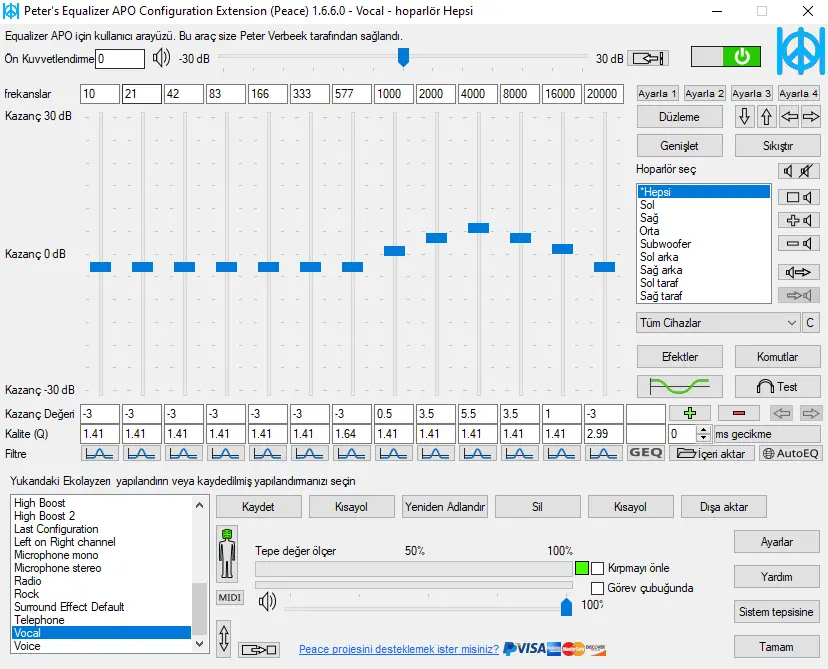Screen dimensions: 828x669
Task: Select the Ayarla 4 preset button
Action: [x=798, y=93]
